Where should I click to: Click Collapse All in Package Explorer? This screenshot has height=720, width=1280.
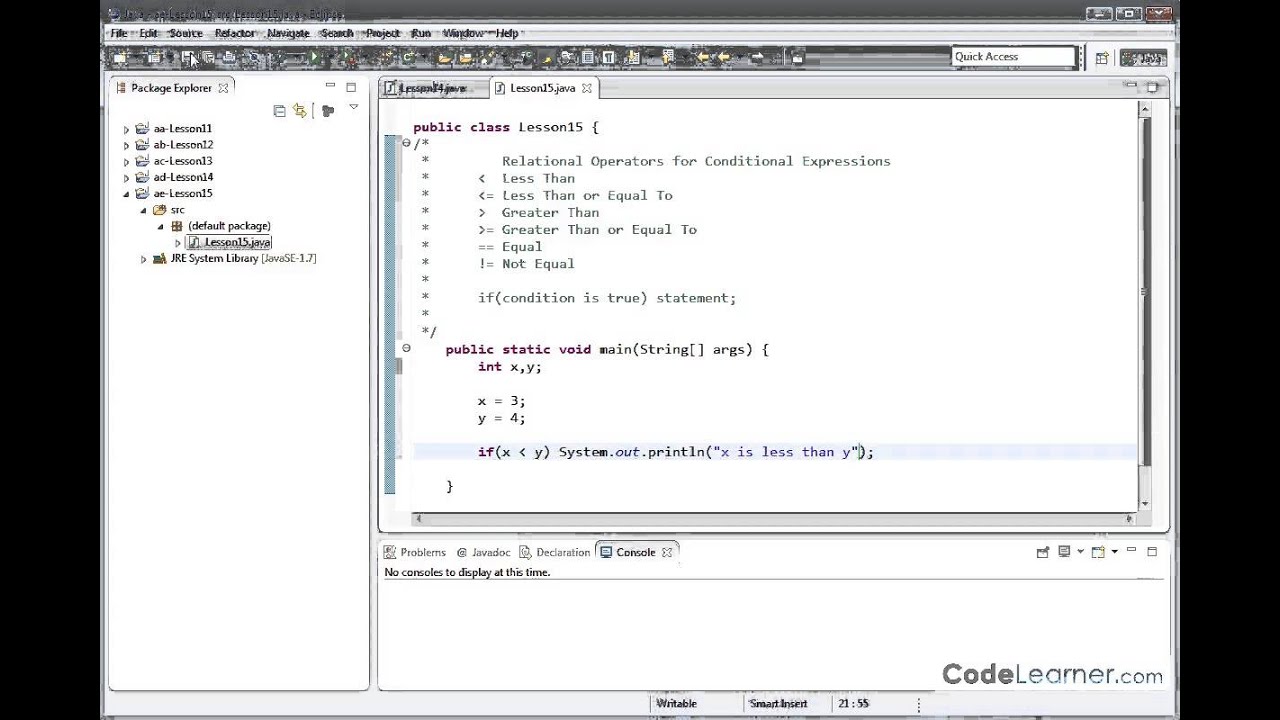[279, 111]
